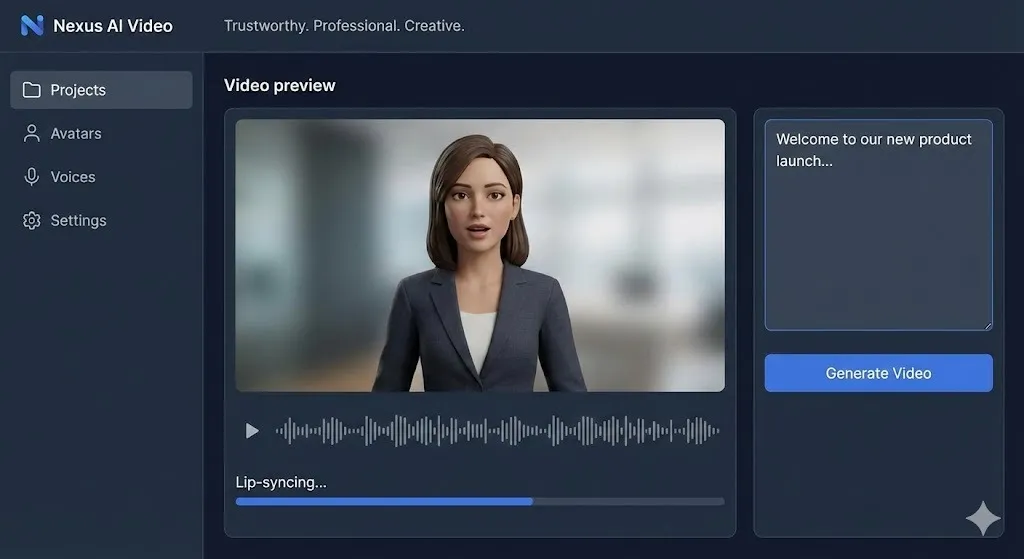Click the lip-syncing progress bar
The image size is (1024, 559).
[x=480, y=502]
